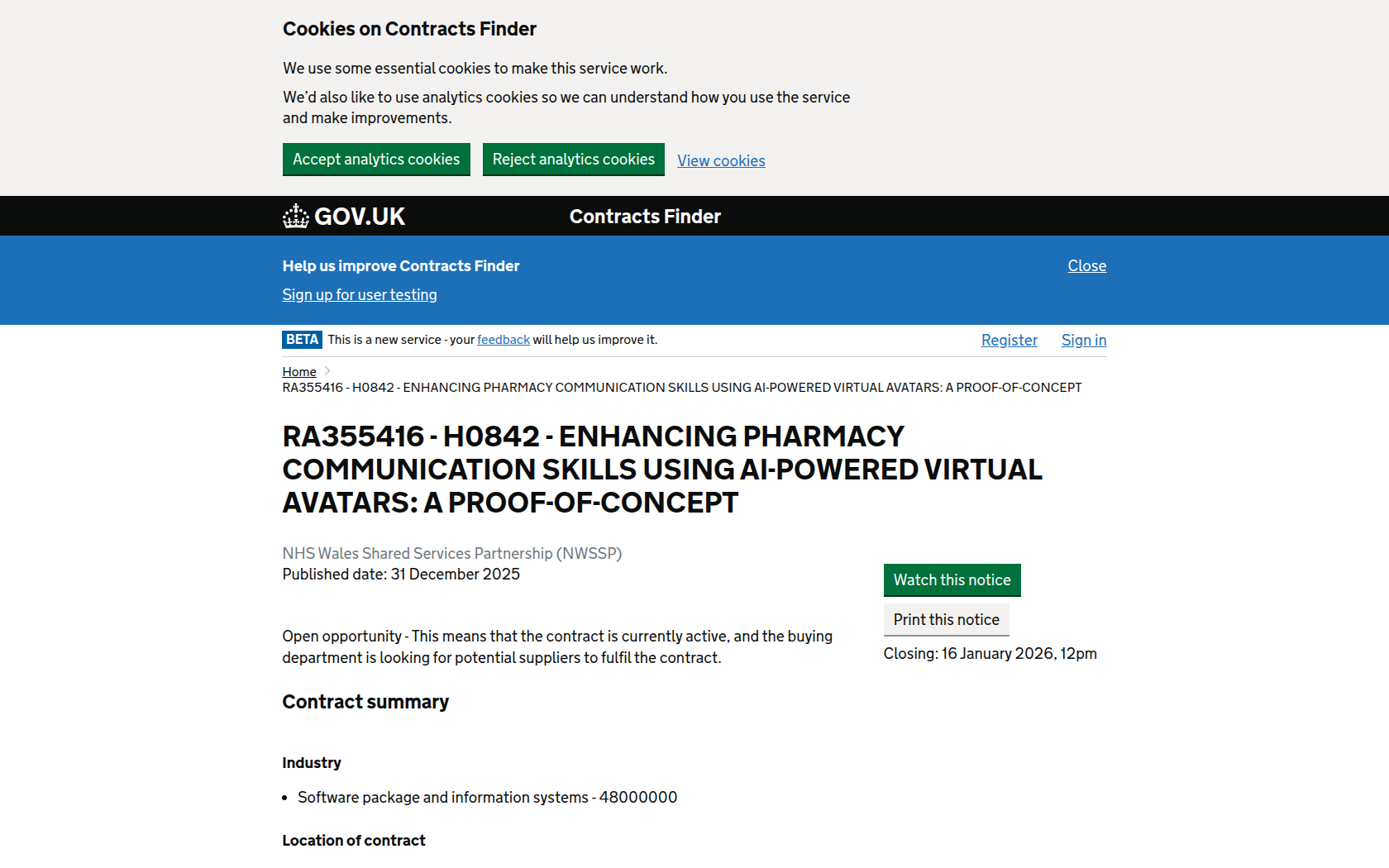
Task: Open the feedback link in beta banner
Action: (x=504, y=340)
